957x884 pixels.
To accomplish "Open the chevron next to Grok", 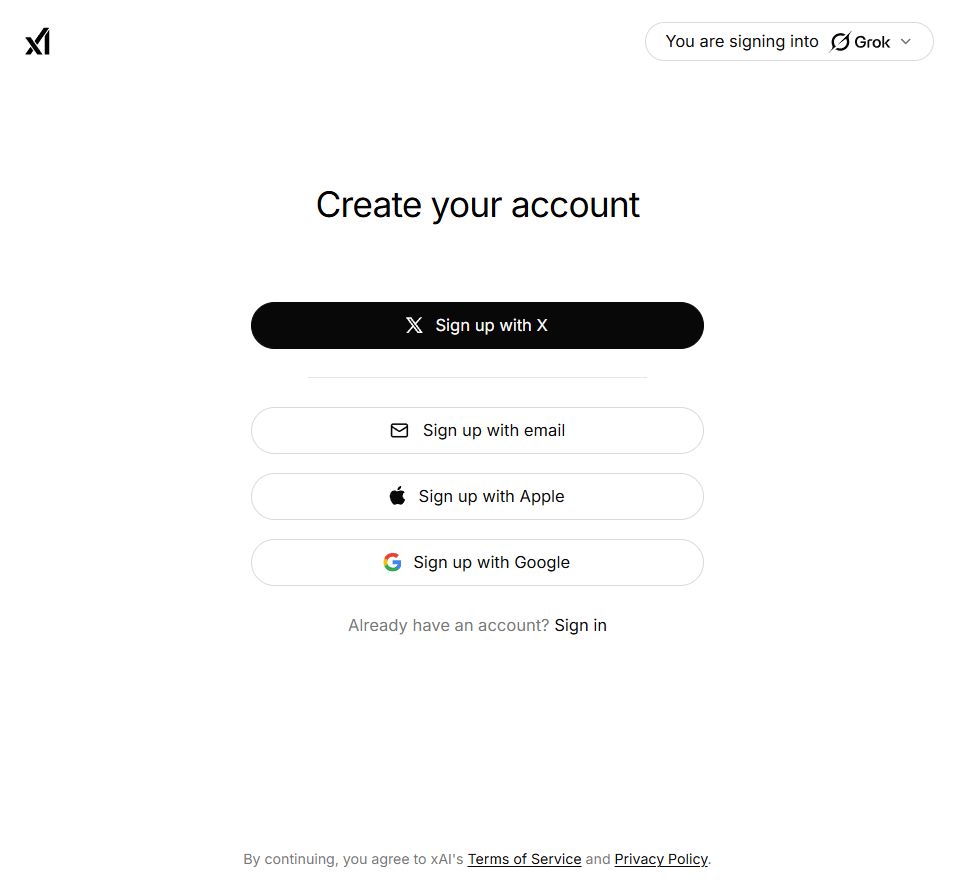I will pyautogui.click(x=905, y=42).
